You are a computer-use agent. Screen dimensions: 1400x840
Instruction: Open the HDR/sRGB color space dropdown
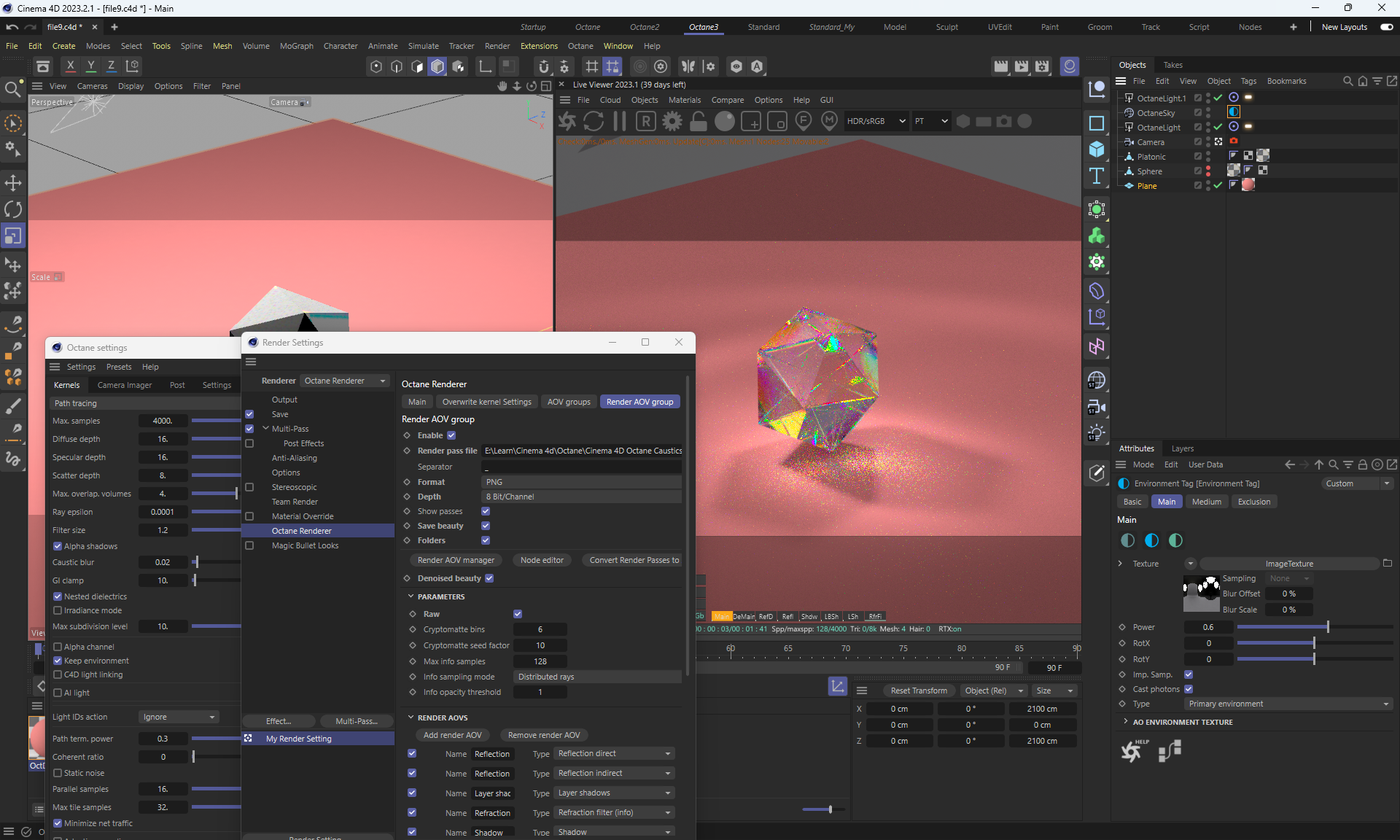pyautogui.click(x=875, y=121)
